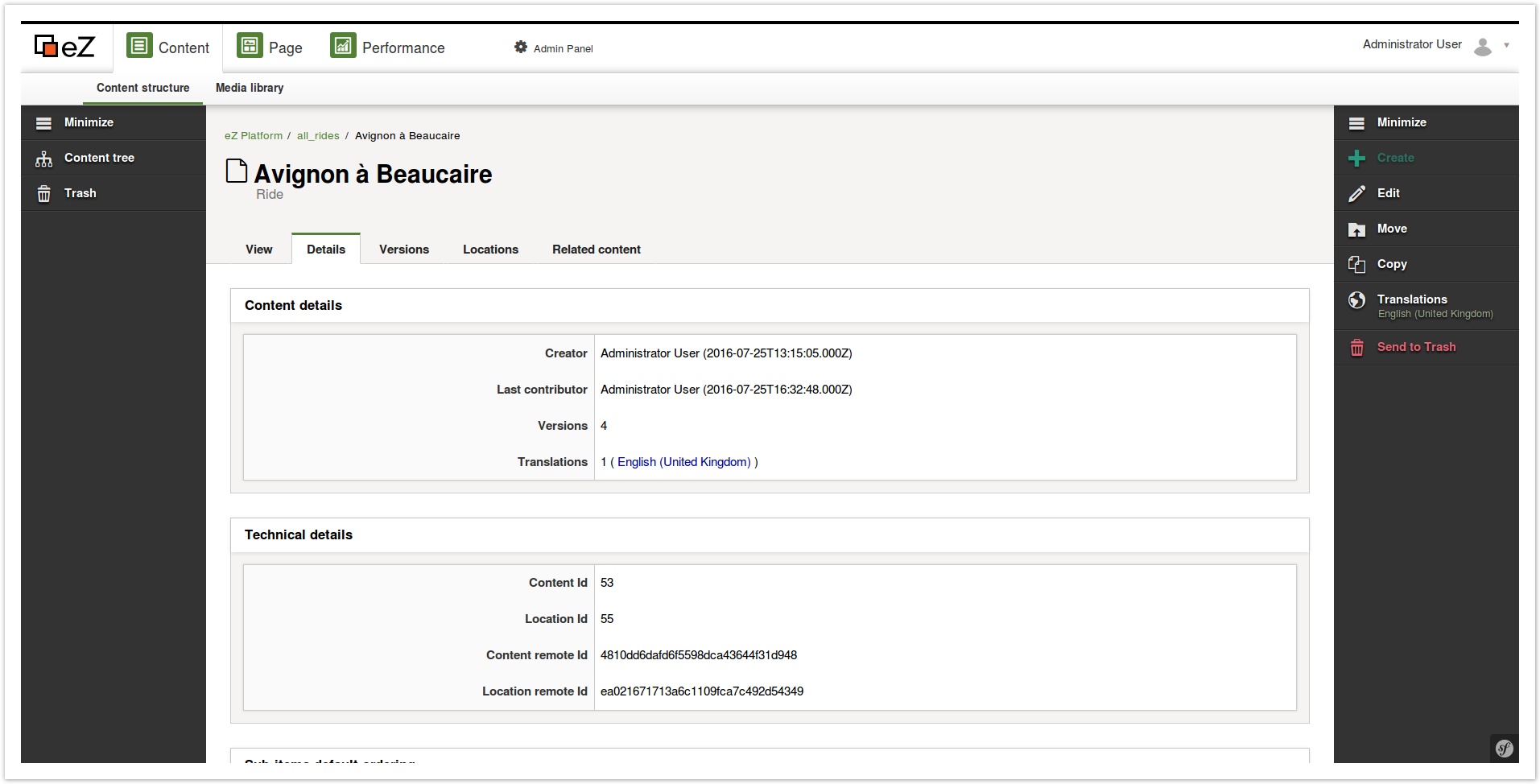The height and width of the screenshot is (784, 1540).
Task: Open the Locations tab
Action: tap(490, 250)
